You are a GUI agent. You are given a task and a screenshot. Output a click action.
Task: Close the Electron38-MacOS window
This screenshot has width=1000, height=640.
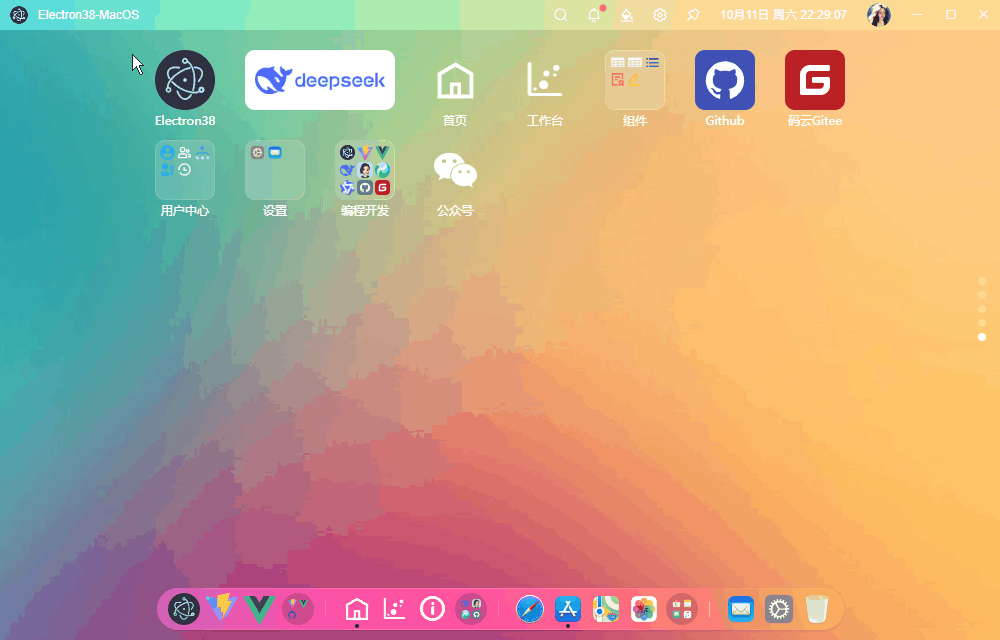983,15
